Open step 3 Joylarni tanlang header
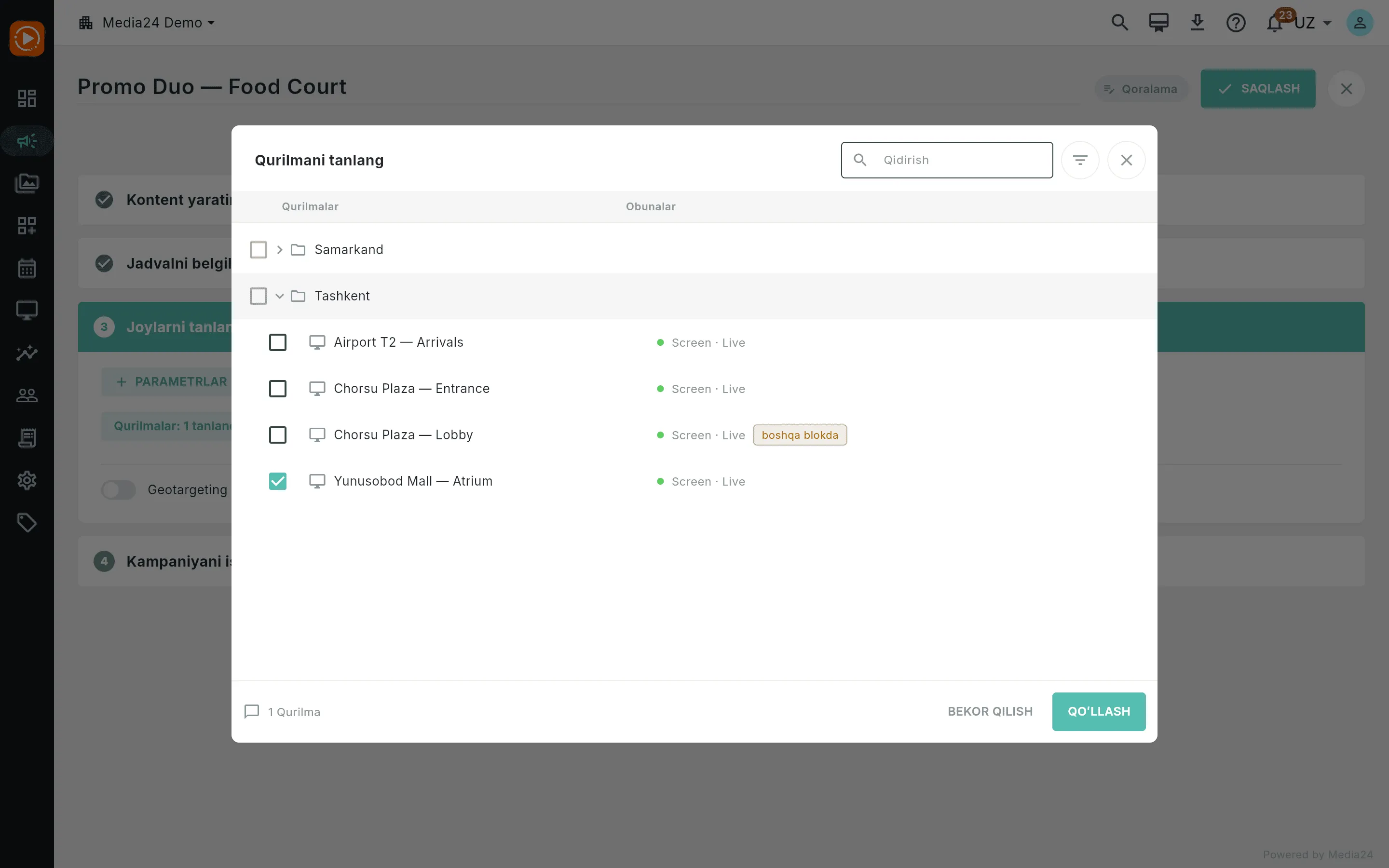1389x868 pixels. [x=721, y=327]
